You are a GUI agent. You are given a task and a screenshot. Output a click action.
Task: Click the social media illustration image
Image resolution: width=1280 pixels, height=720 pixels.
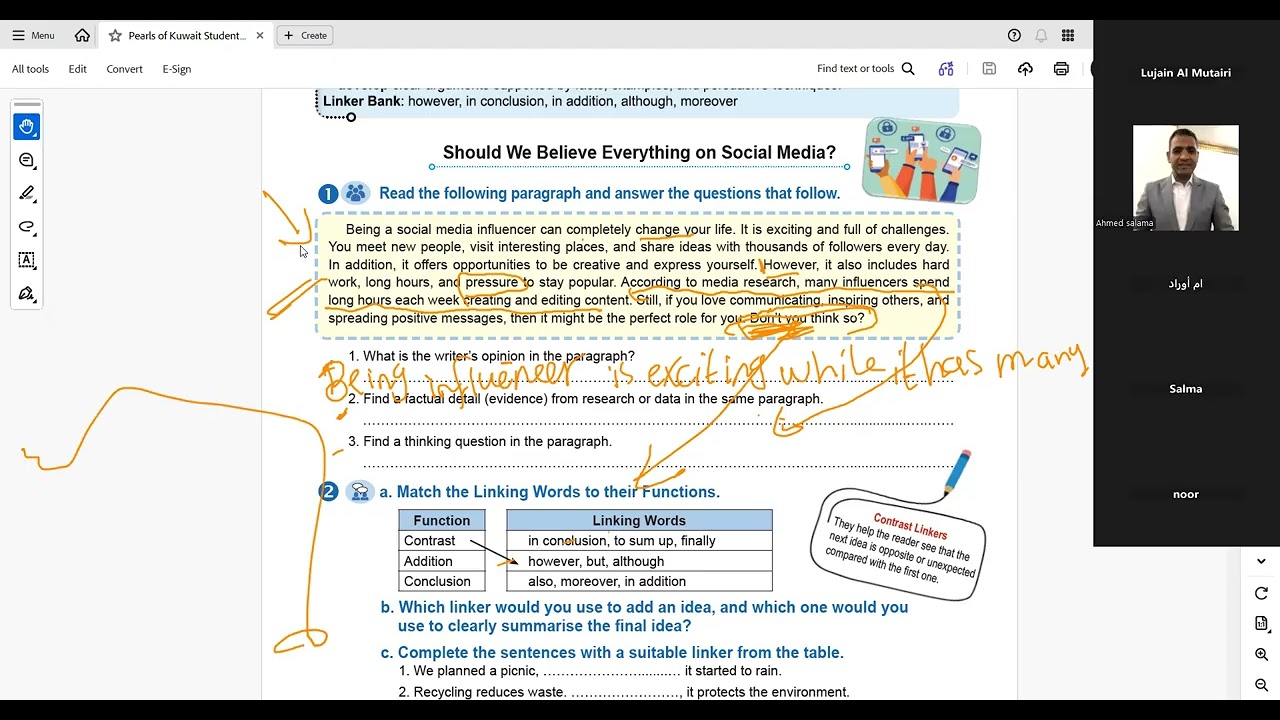[922, 160]
